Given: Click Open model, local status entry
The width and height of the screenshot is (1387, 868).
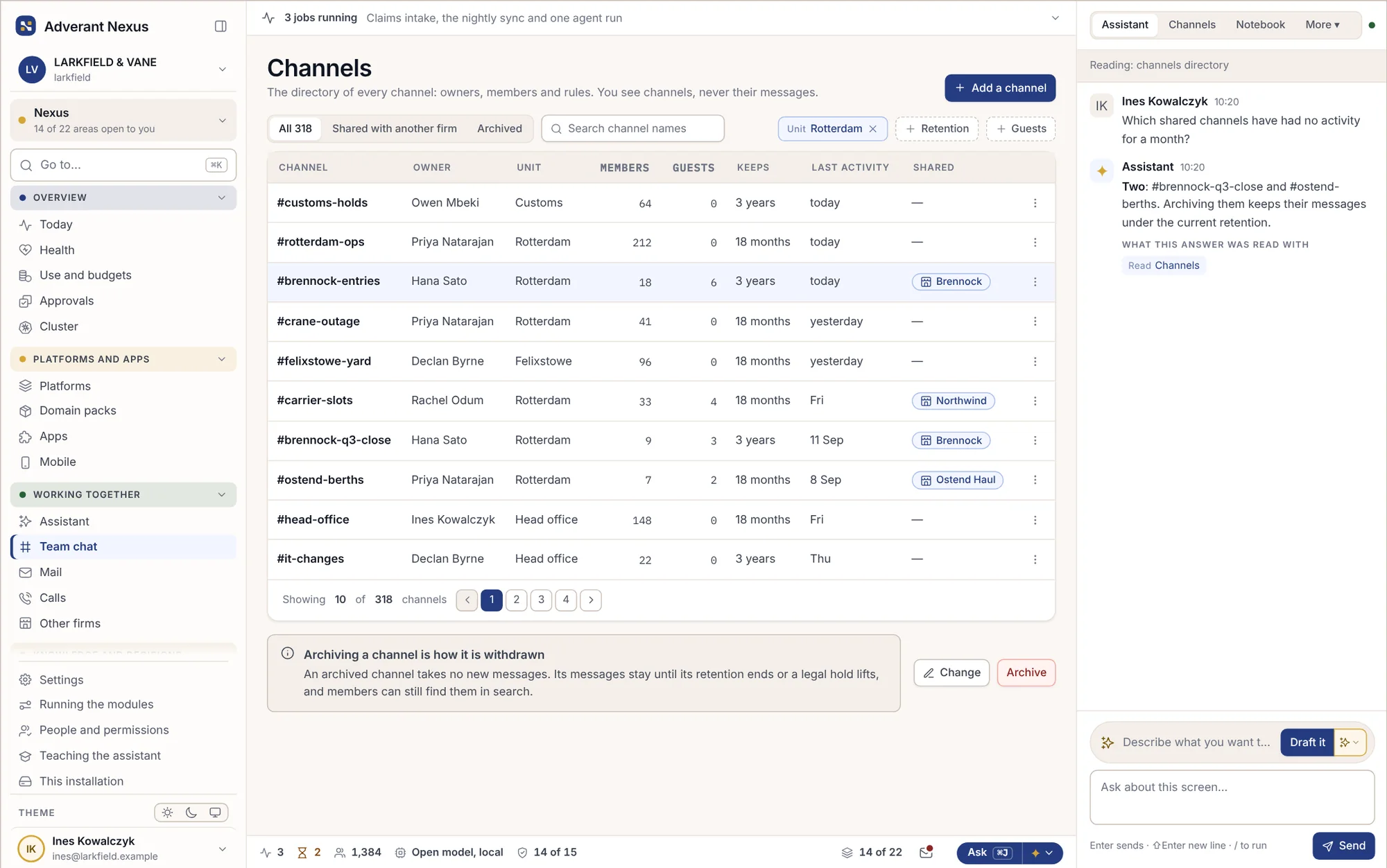Looking at the screenshot, I should [x=449, y=852].
